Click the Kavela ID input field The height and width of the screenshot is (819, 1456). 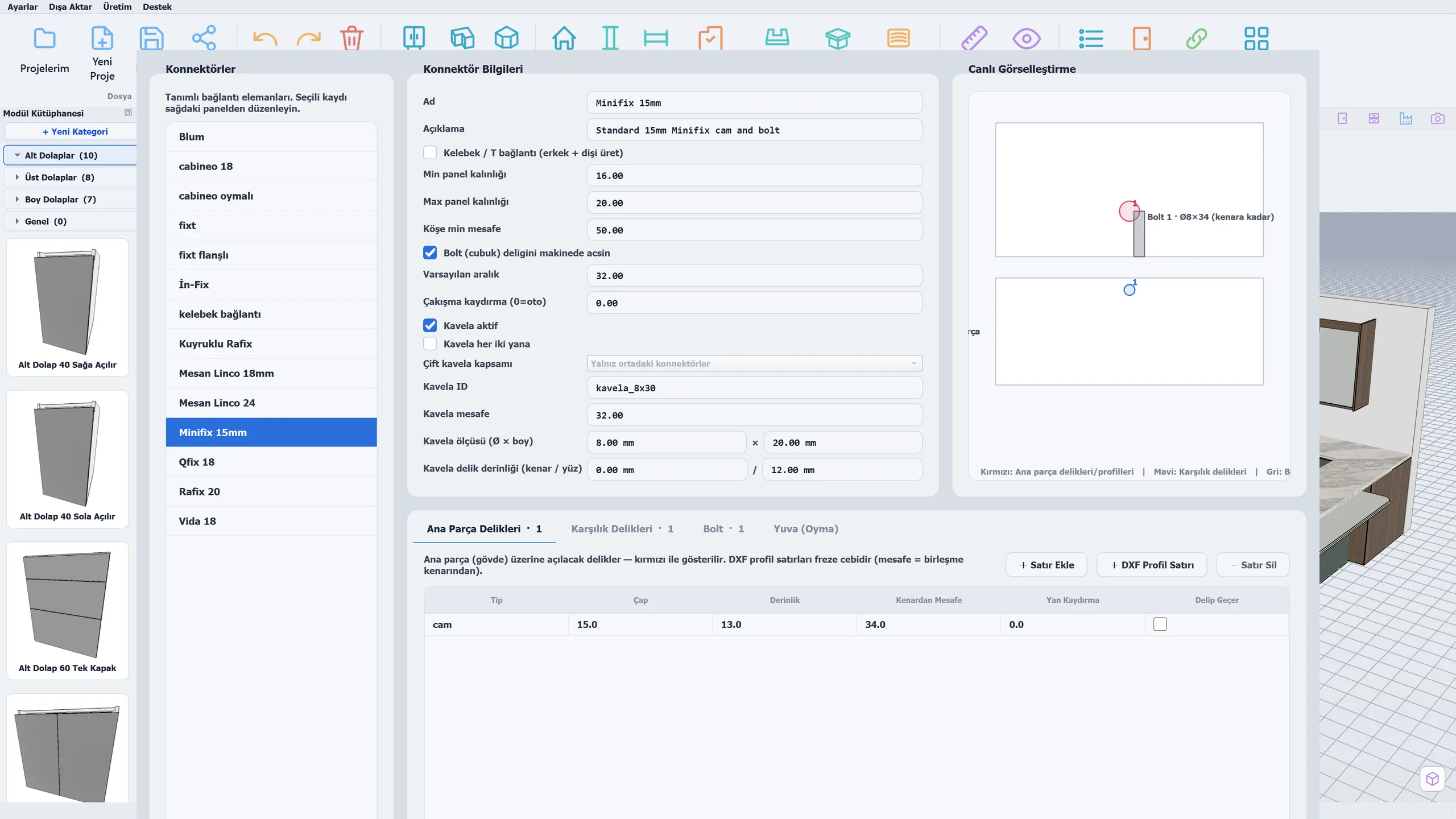754,387
